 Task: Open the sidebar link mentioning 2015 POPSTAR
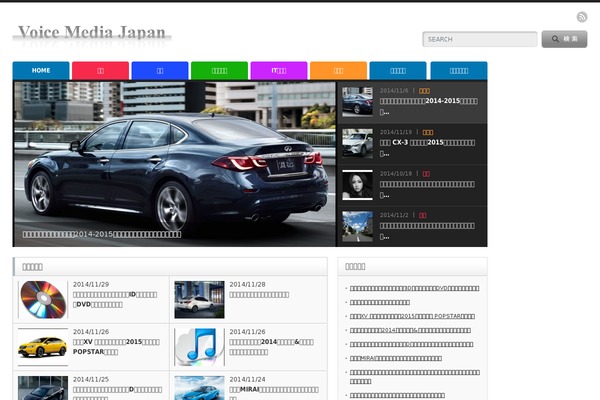[412, 316]
